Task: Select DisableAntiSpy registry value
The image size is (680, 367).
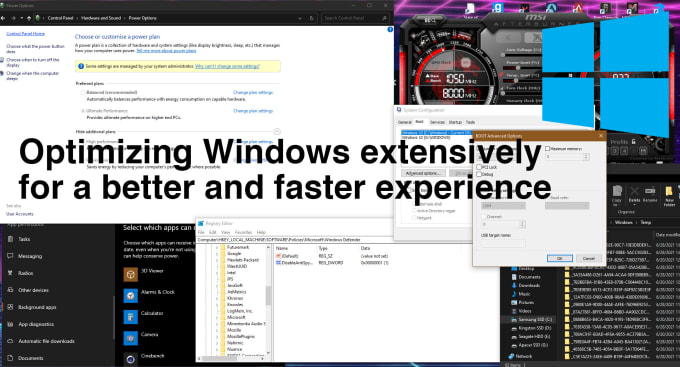Action: coord(294,263)
